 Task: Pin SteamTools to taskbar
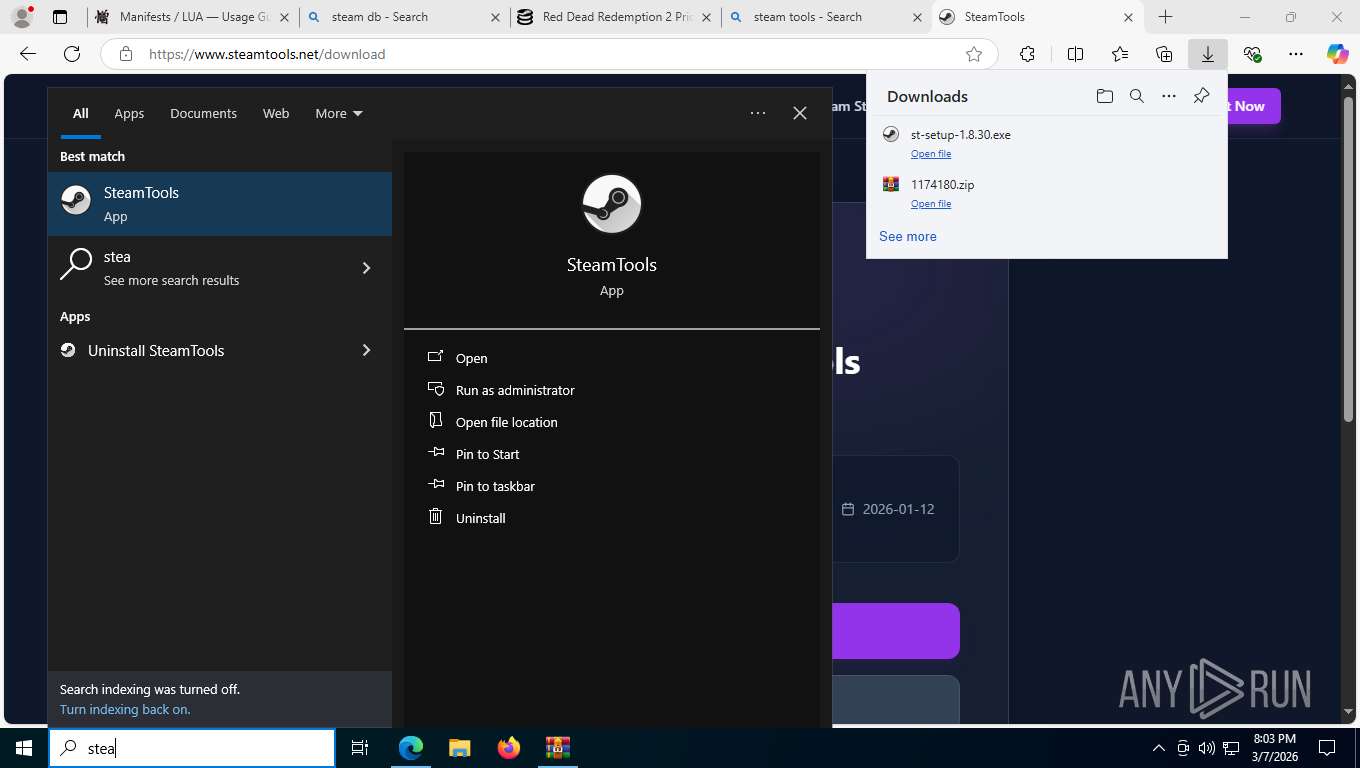(x=495, y=486)
